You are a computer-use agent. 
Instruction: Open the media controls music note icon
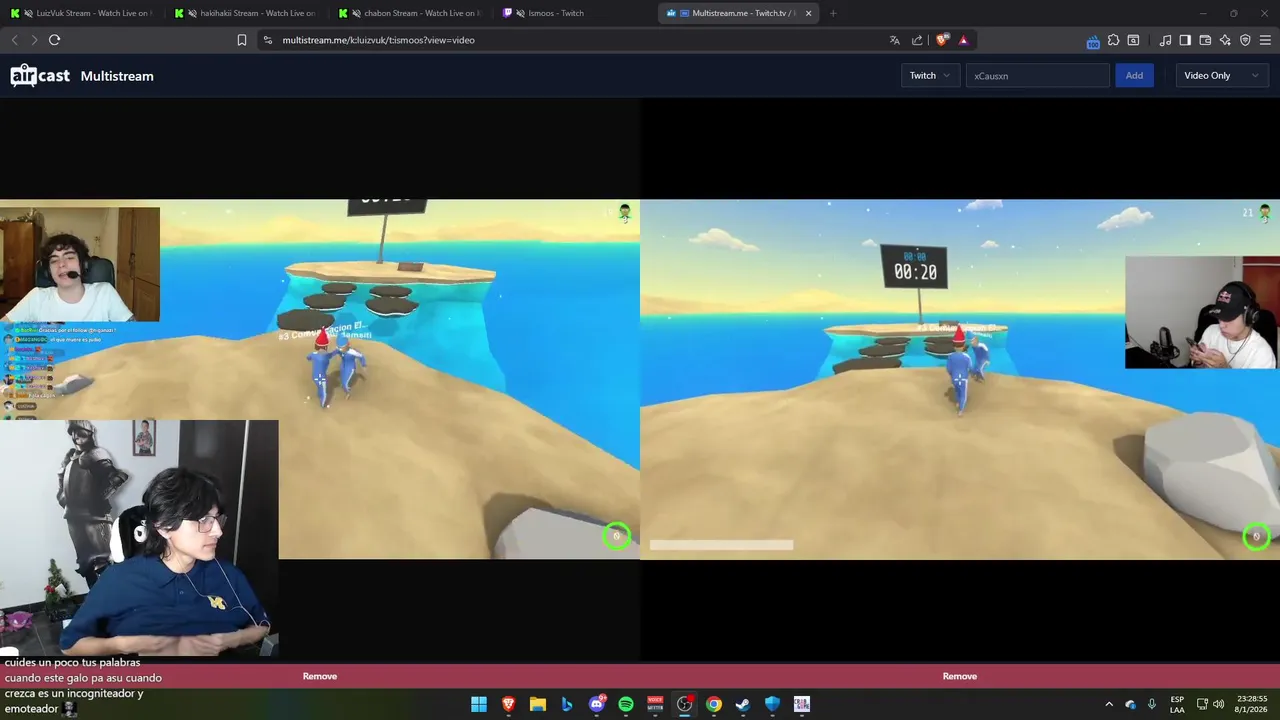(x=1165, y=40)
